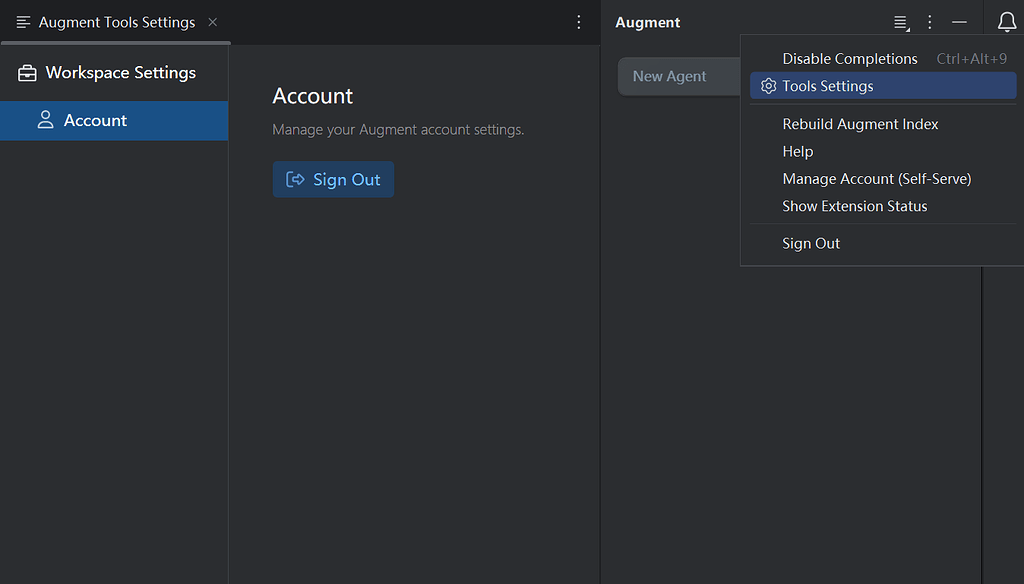Screen dimensions: 1024x584
Task: Click the sign-out arrow icon in button
Action: click(295, 179)
